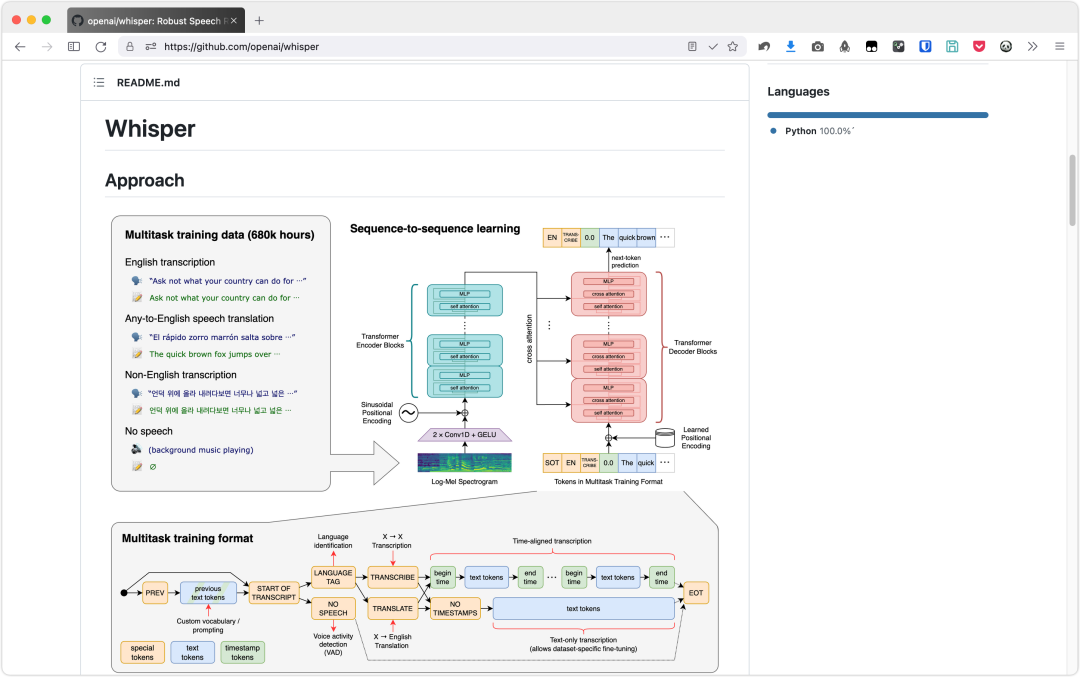Open the Firefox hamburger application menu
The width and height of the screenshot is (1080, 677).
point(1060,46)
